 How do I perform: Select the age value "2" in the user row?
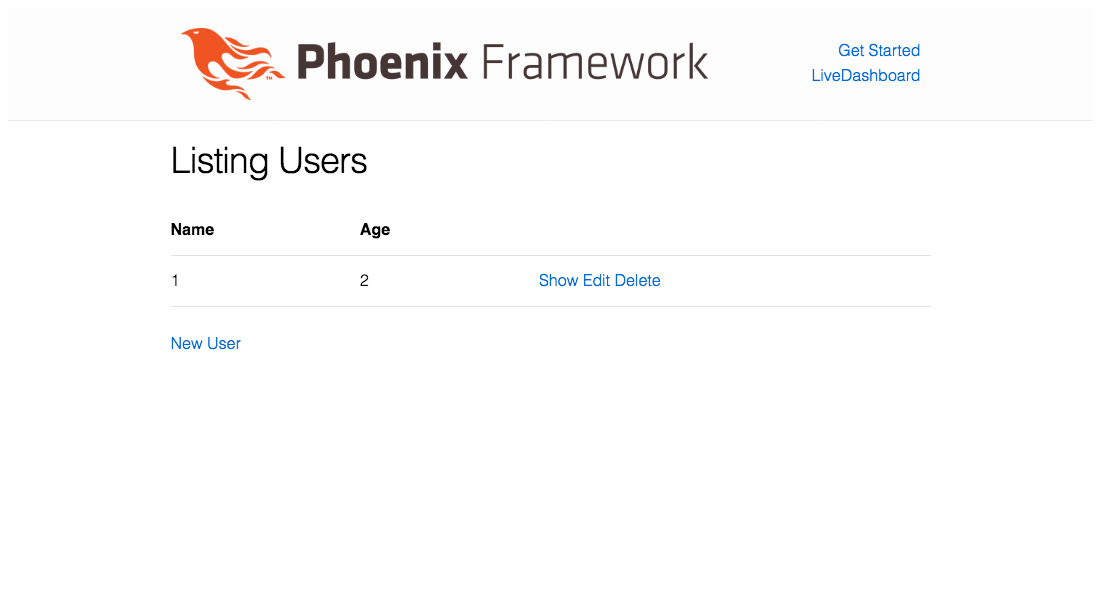click(364, 281)
